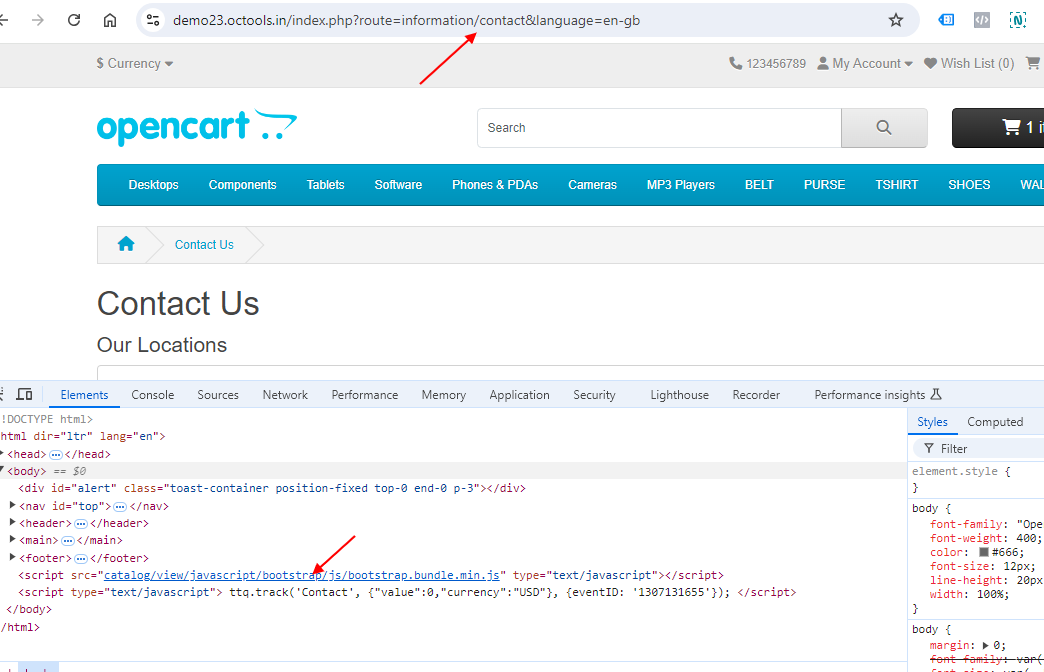Click the browser forward arrow

(x=38, y=20)
